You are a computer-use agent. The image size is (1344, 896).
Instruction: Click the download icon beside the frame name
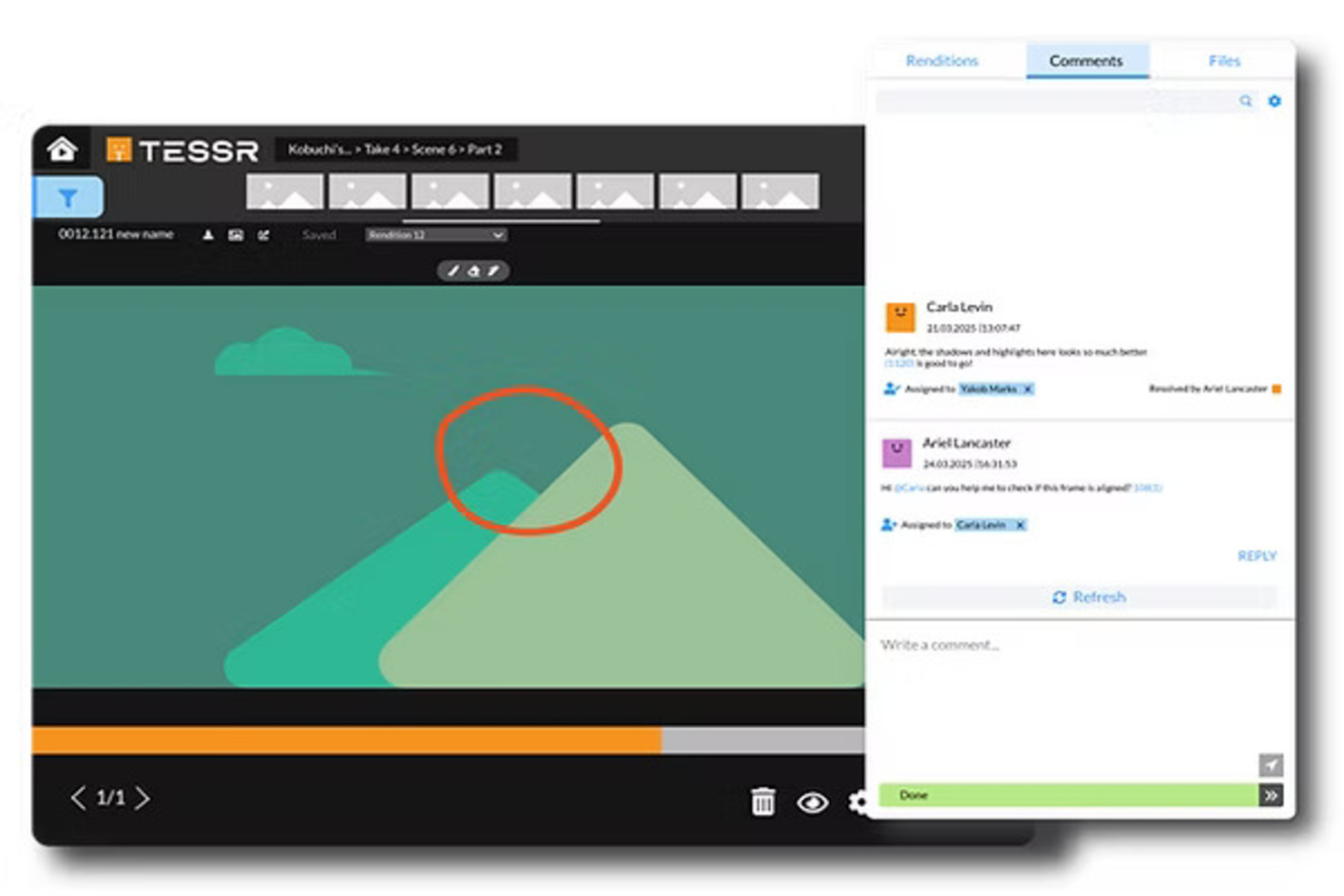[208, 235]
